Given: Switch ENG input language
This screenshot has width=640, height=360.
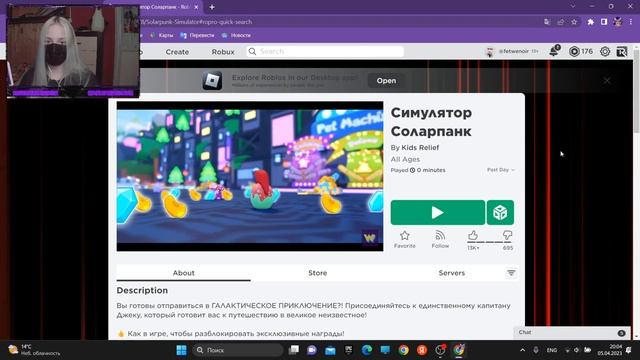Looking at the screenshot, I should 551,350.
